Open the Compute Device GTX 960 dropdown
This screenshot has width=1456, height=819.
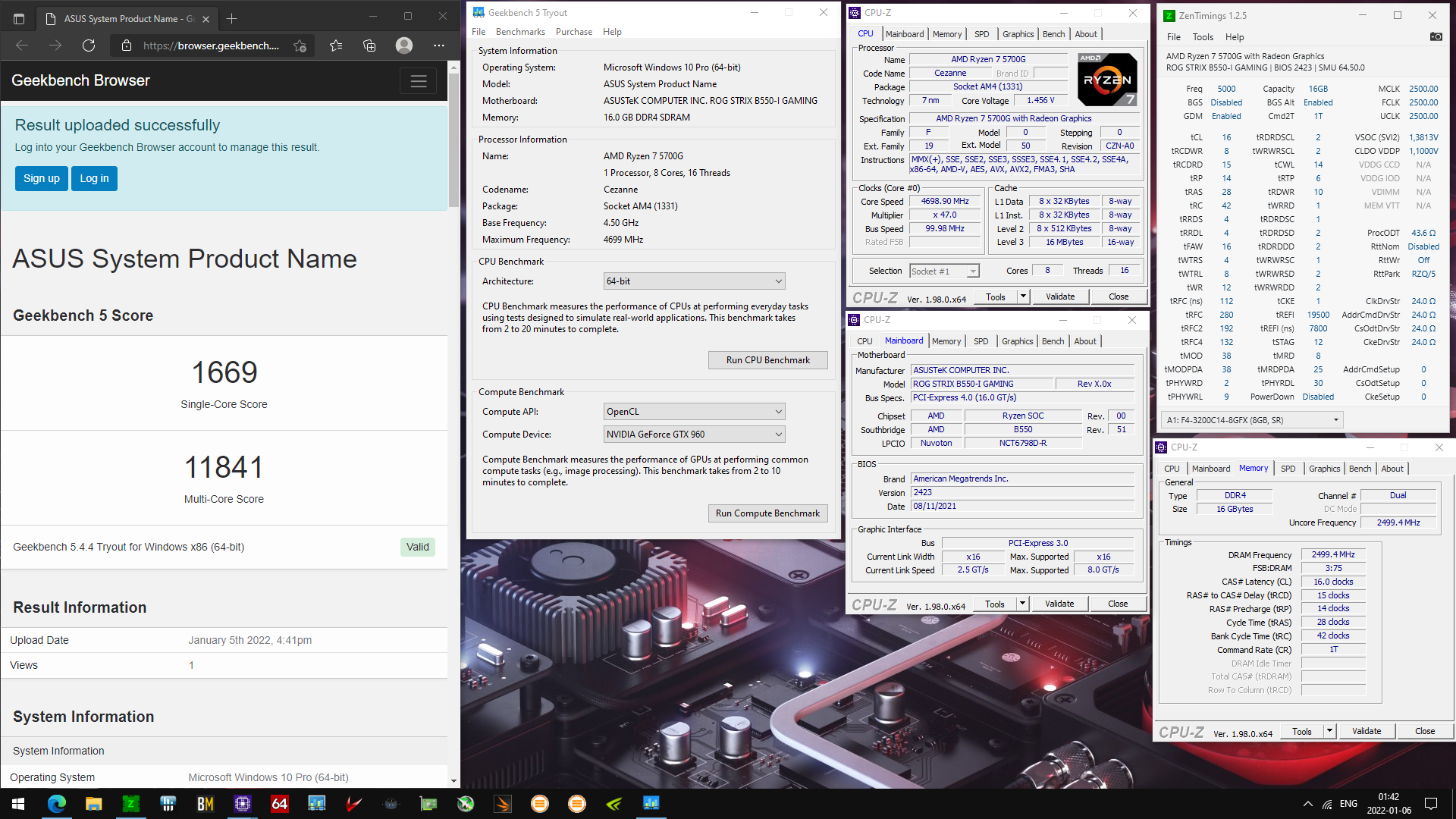(694, 435)
